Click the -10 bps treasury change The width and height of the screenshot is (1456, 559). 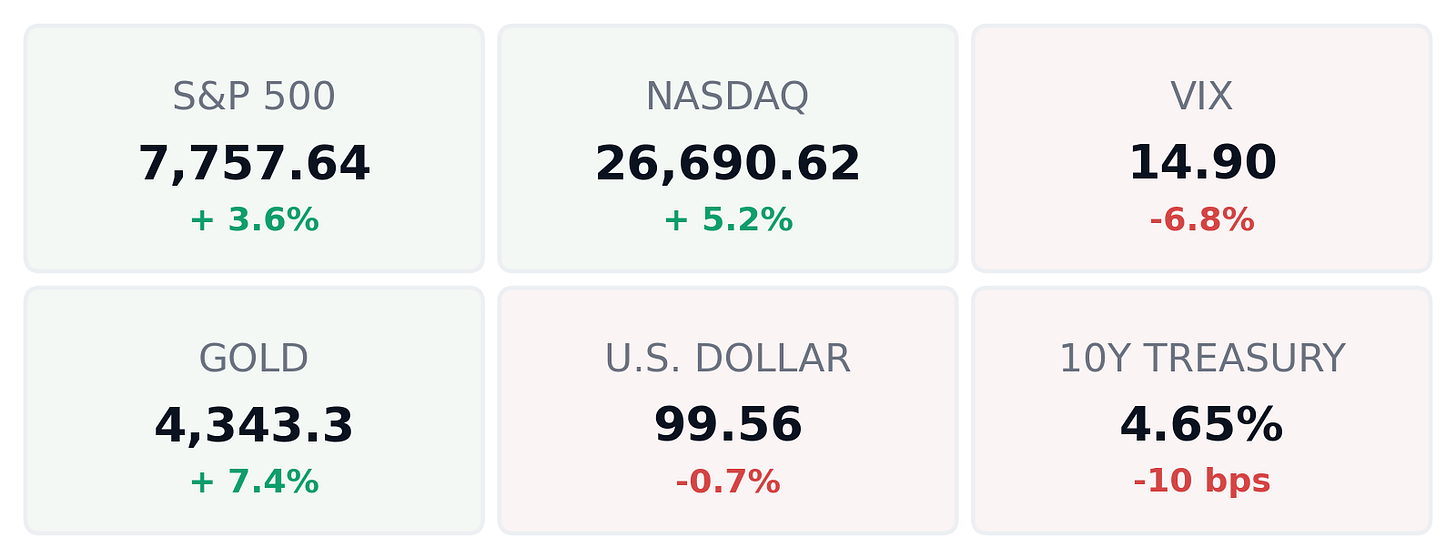[1202, 482]
